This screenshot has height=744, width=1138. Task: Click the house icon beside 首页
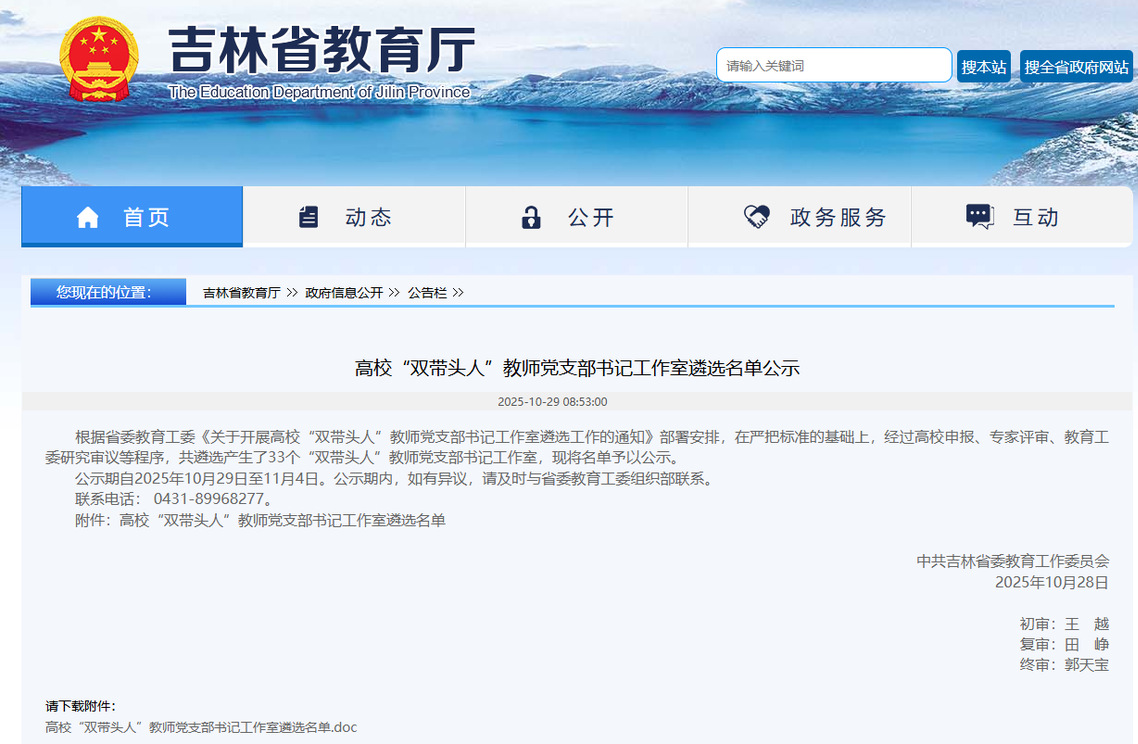[x=88, y=217]
